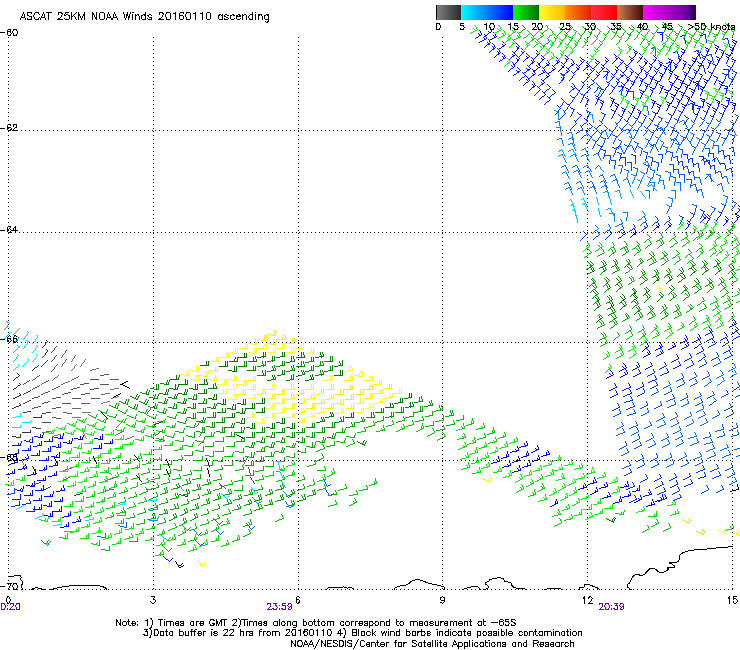Viewport: 740px width, 650px height.
Task: Click the longitude label '6'
Action: click(x=298, y=600)
